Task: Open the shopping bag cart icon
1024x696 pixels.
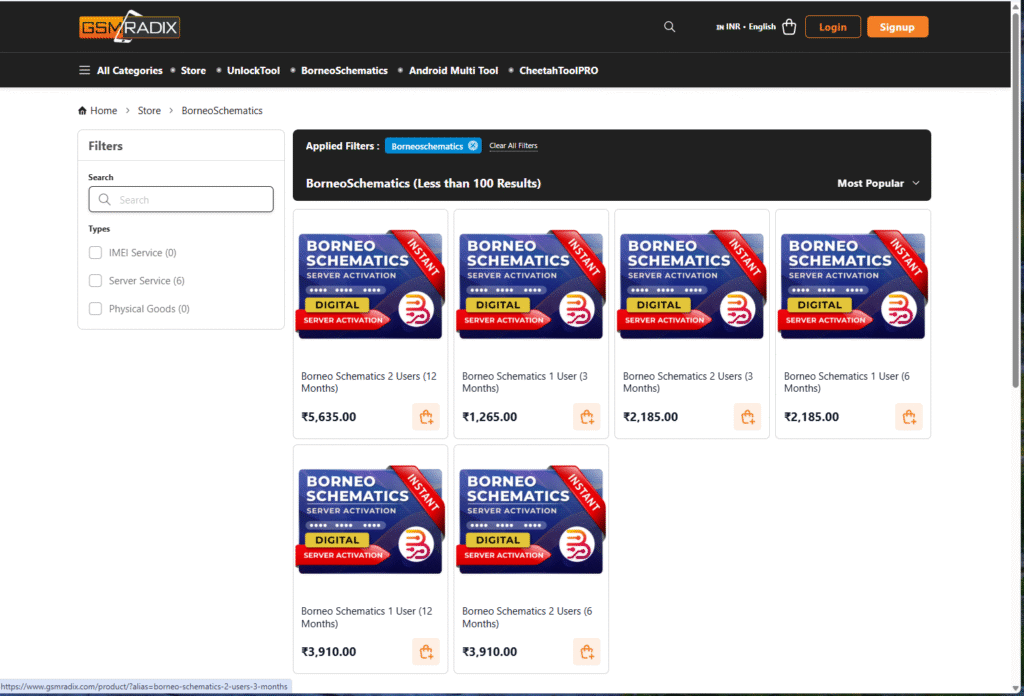Action: [x=789, y=27]
